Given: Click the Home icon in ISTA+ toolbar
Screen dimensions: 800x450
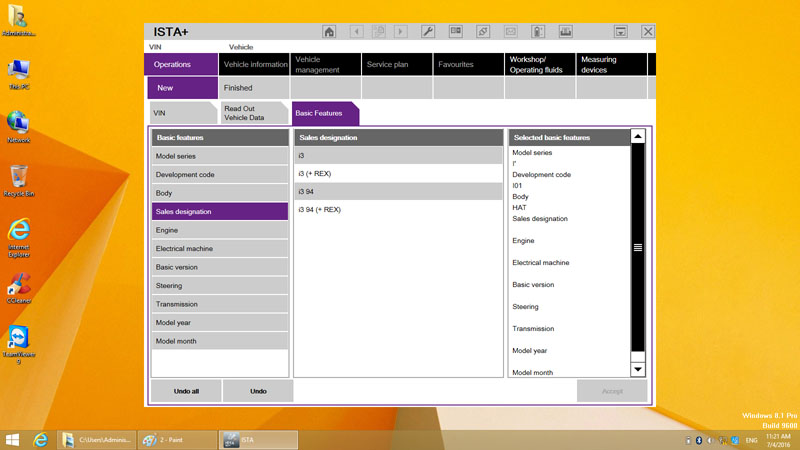Looking at the screenshot, I should pos(329,32).
